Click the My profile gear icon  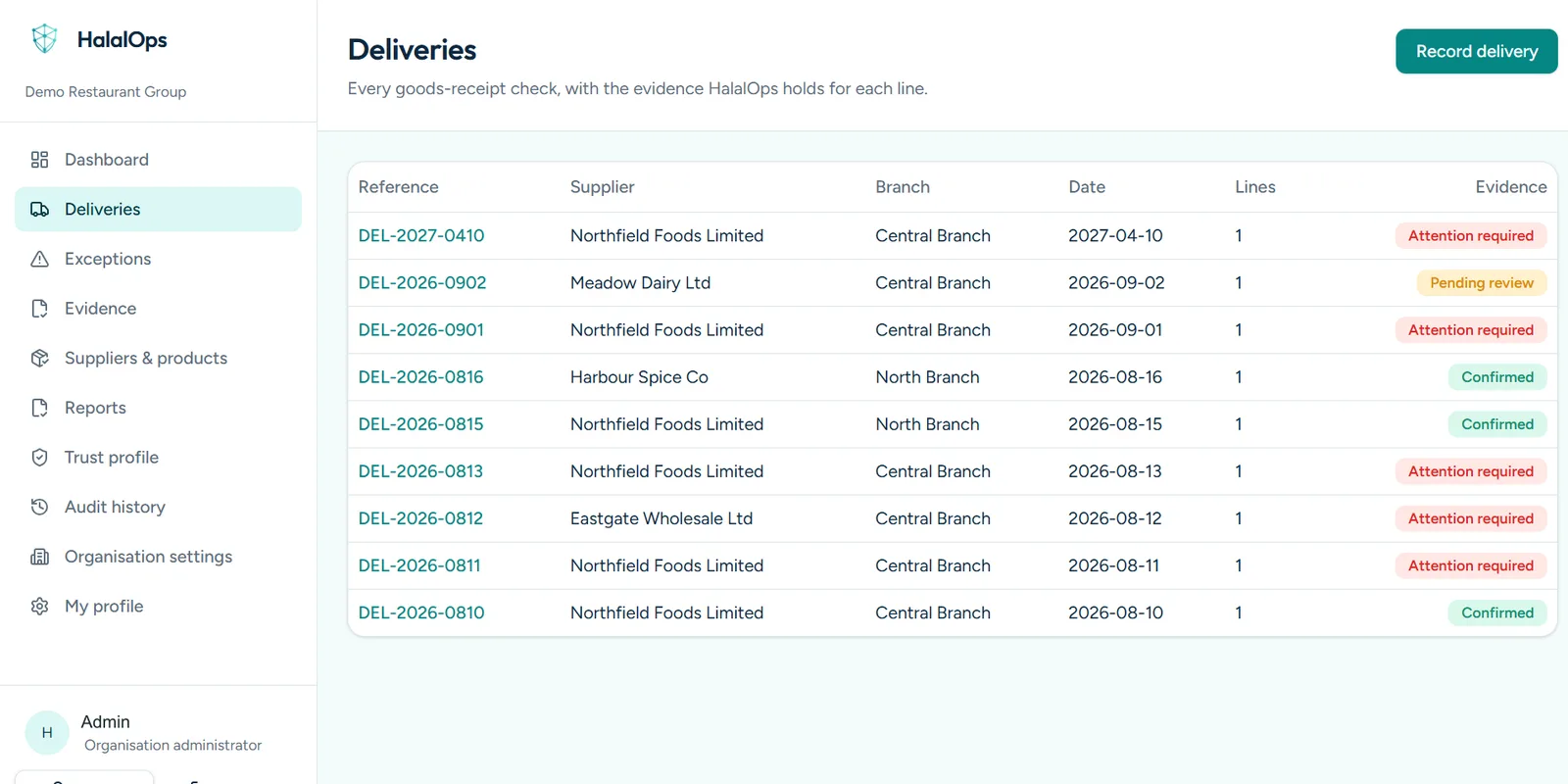coord(39,607)
